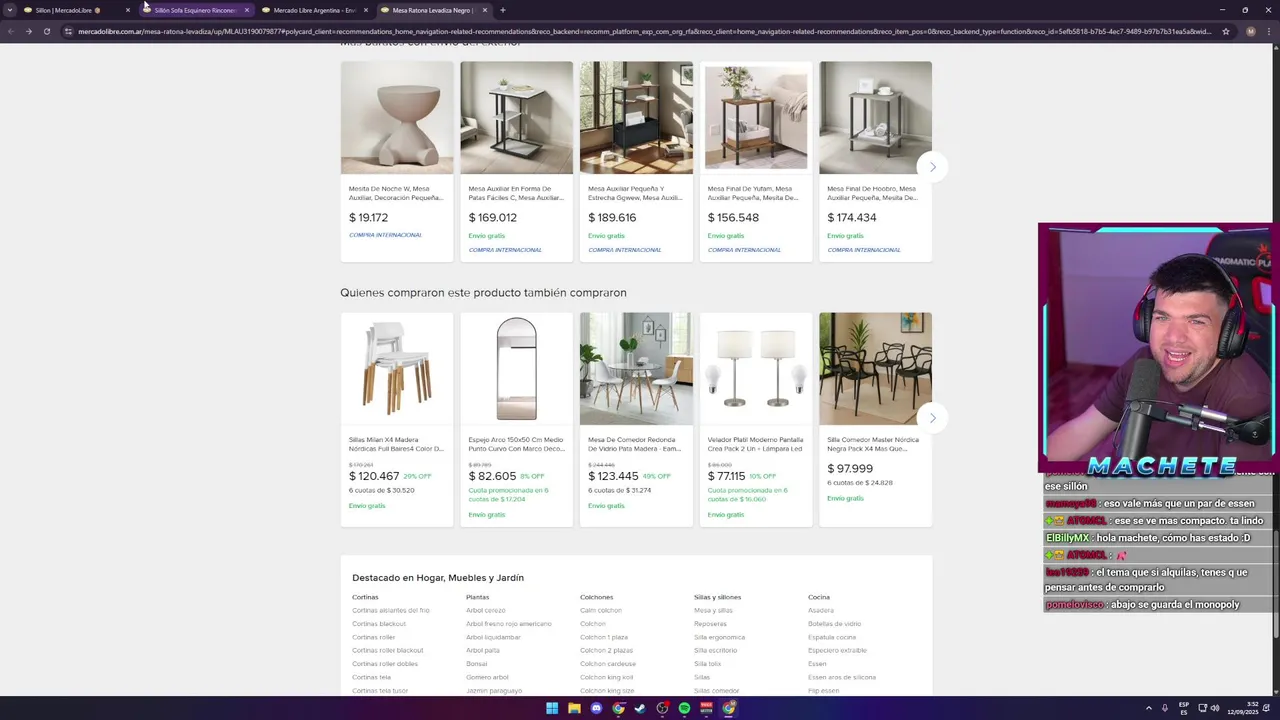1280x720 pixels.
Task: Click the $ 82.605 mirror price
Action: pos(492,476)
